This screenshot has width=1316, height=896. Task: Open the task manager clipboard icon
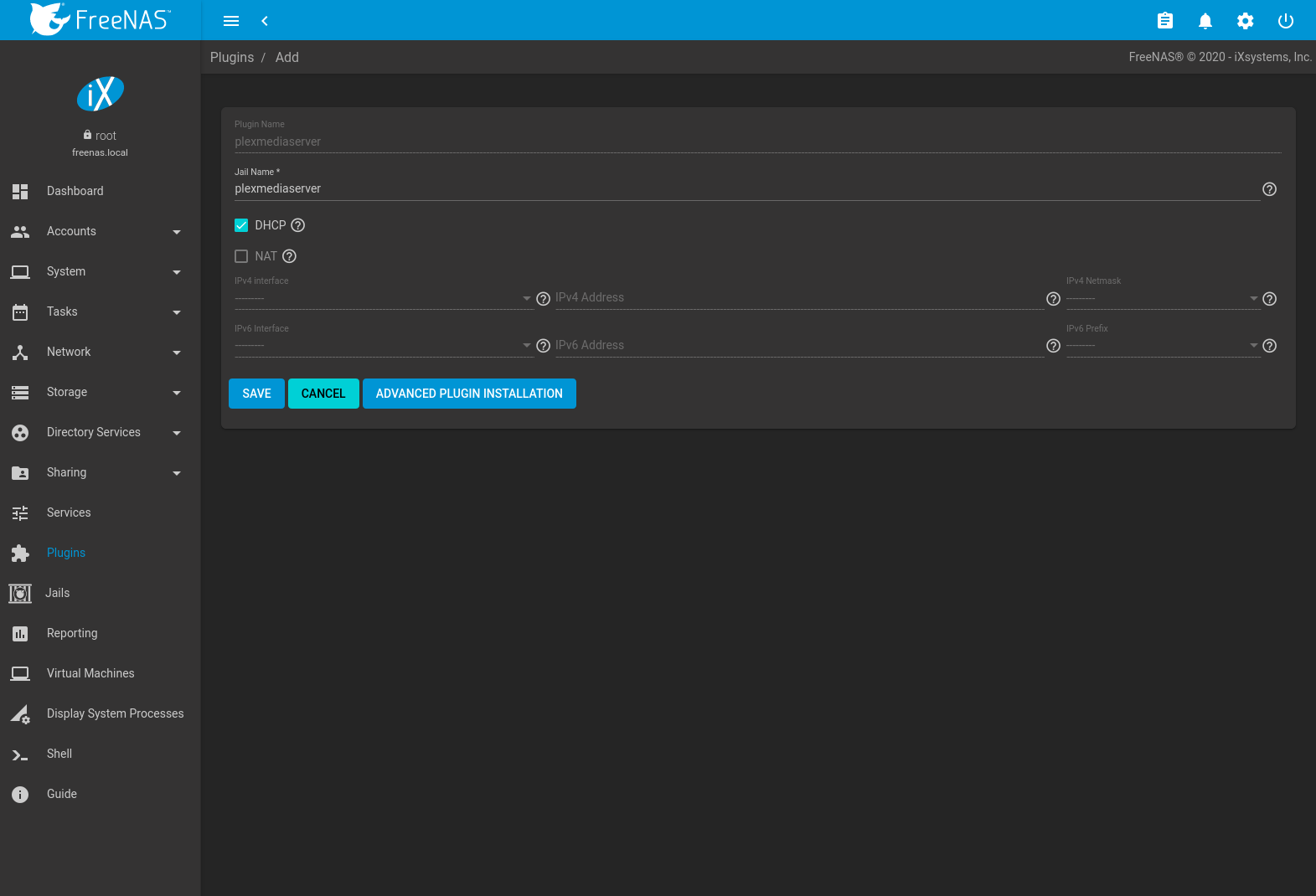(1164, 21)
